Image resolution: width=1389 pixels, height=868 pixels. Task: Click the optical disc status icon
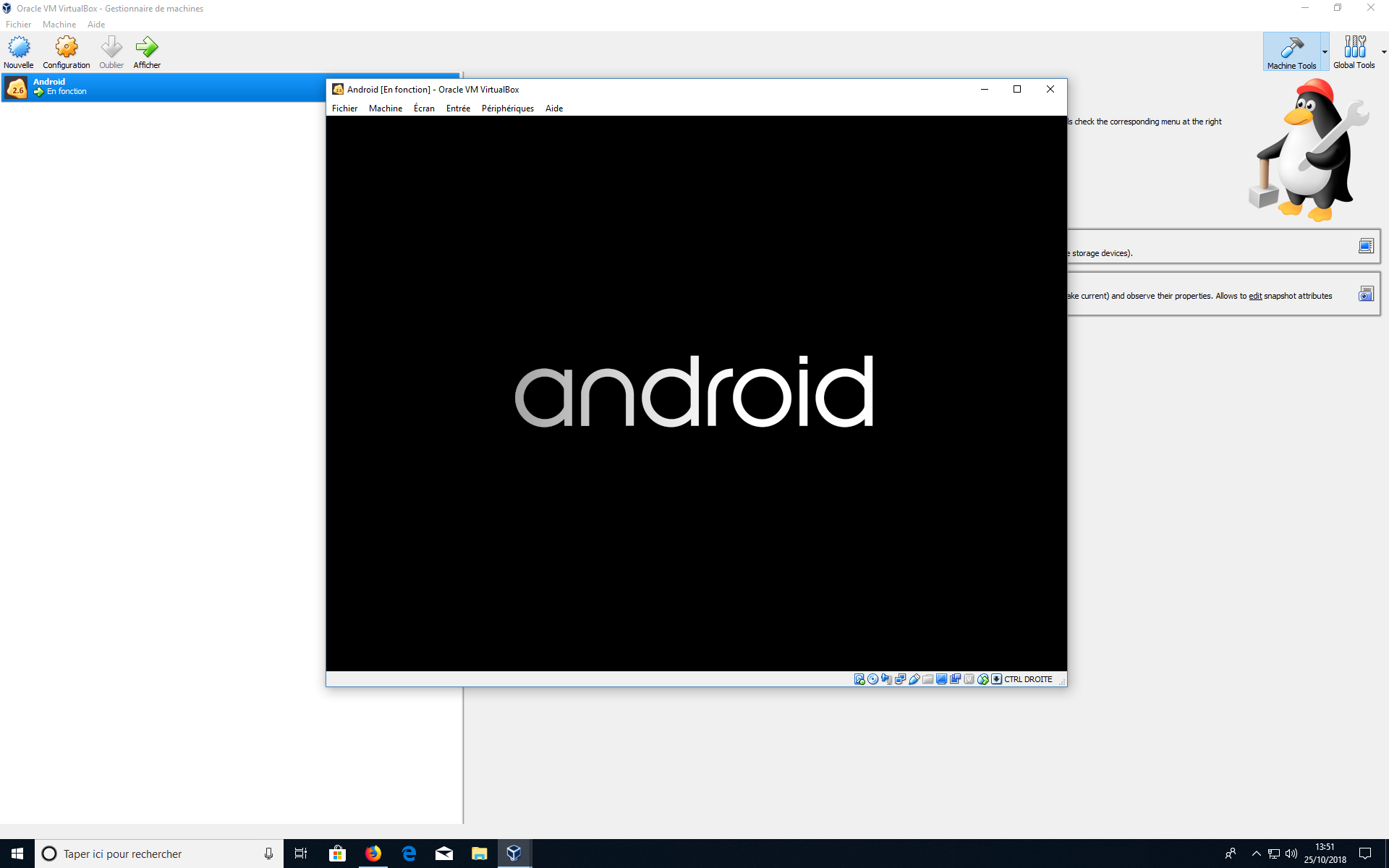point(873,679)
